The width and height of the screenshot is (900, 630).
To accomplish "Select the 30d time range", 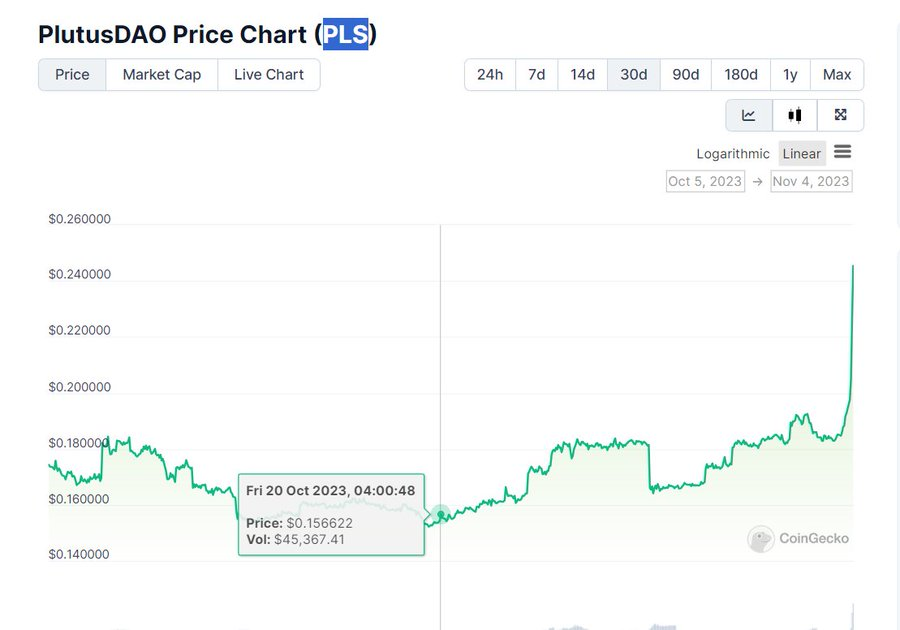I will (633, 75).
